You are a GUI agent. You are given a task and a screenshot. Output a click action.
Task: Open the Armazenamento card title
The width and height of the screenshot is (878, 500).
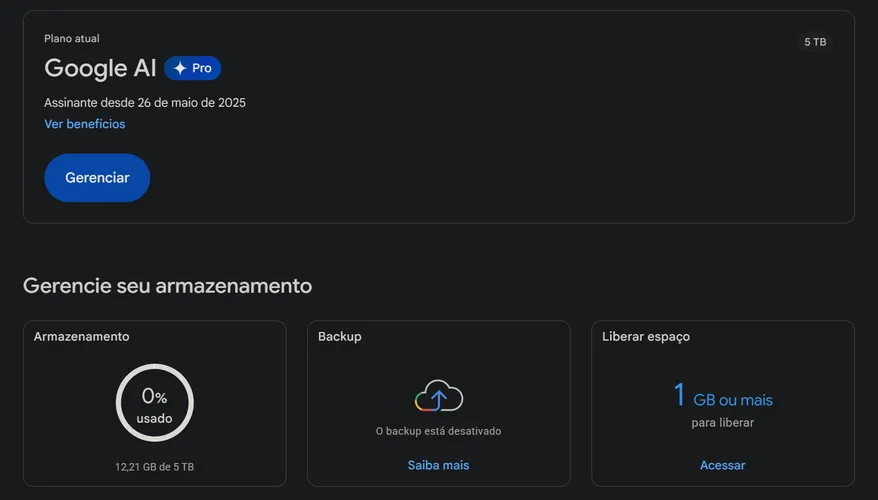(x=81, y=337)
